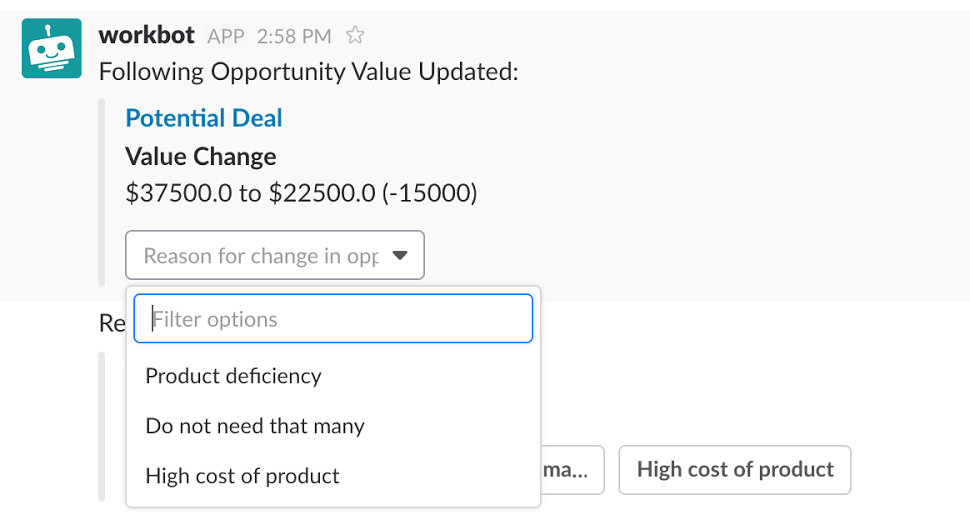Viewport: 970px width, 515px height.
Task: Click the gray attachment bar beside Potential Deal
Action: pyautogui.click(x=102, y=192)
